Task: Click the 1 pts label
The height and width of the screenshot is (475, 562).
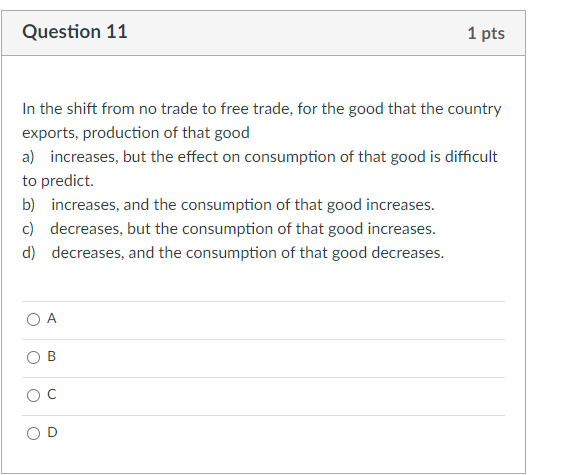Action: point(486,33)
